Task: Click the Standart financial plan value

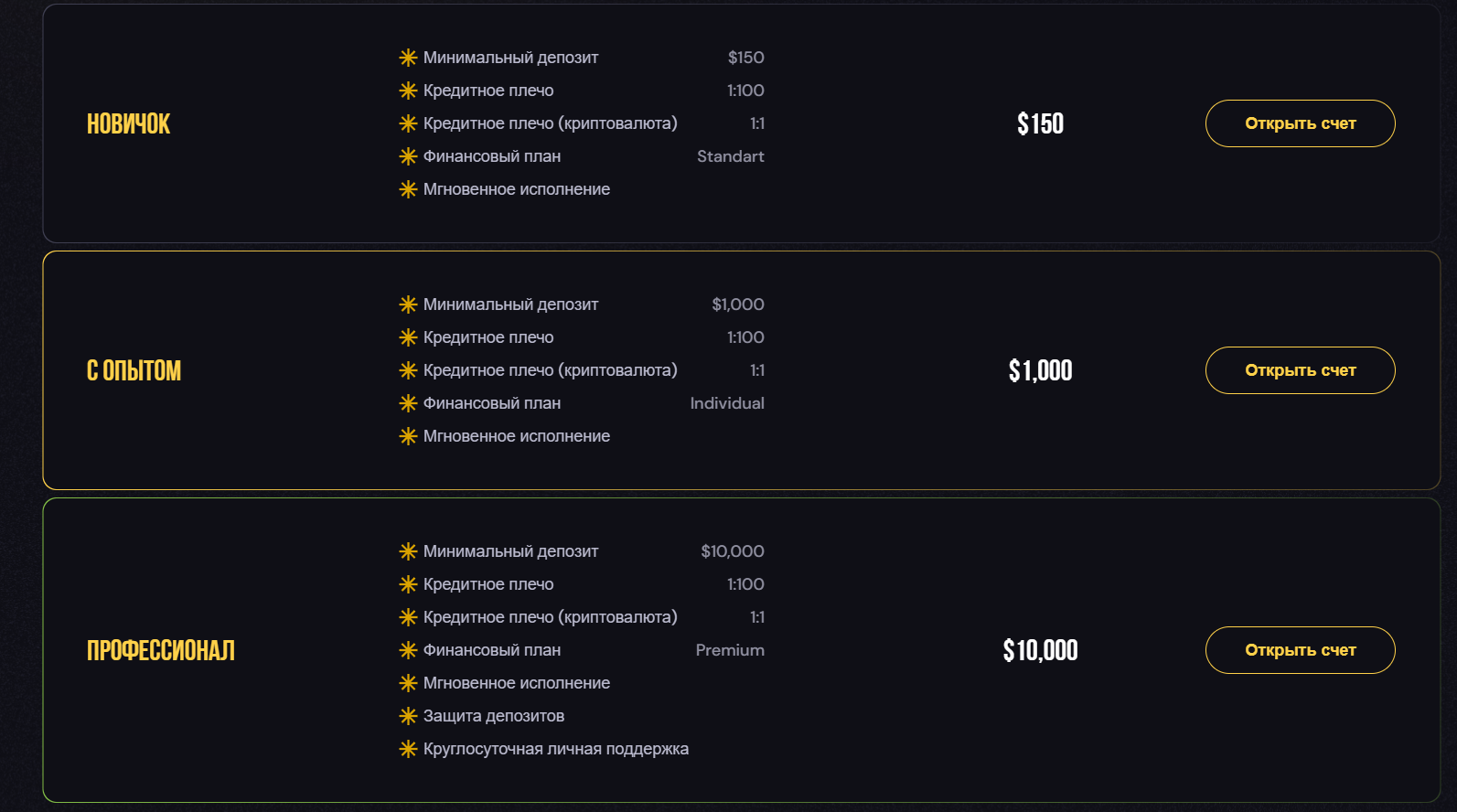Action: 731,156
